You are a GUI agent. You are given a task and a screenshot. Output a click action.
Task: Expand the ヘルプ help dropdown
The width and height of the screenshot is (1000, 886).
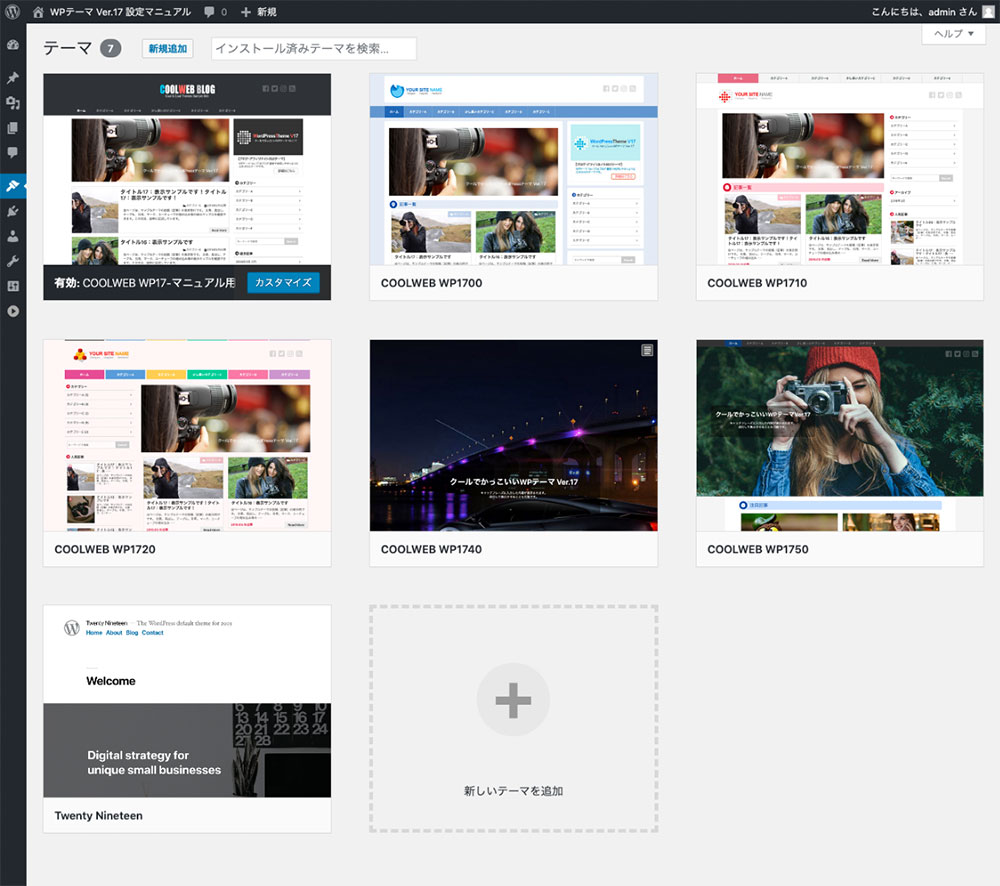point(953,34)
